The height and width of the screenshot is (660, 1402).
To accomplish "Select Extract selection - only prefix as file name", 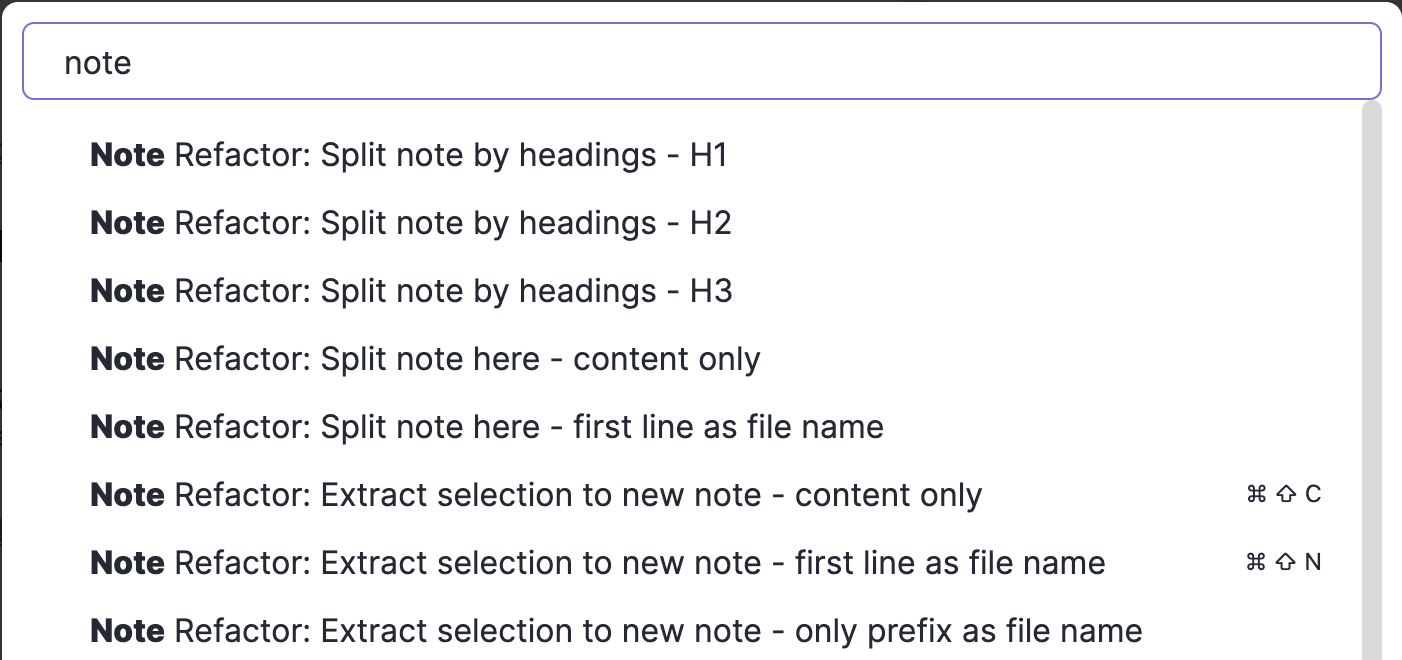I will (616, 631).
